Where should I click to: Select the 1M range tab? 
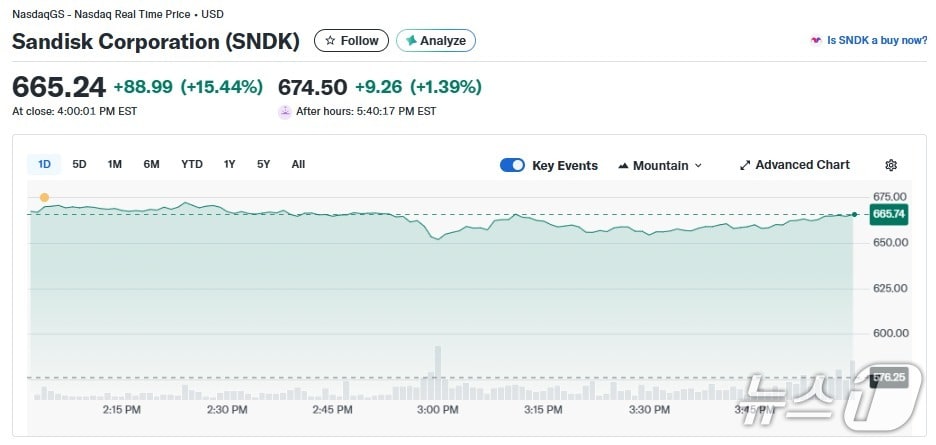(x=115, y=164)
